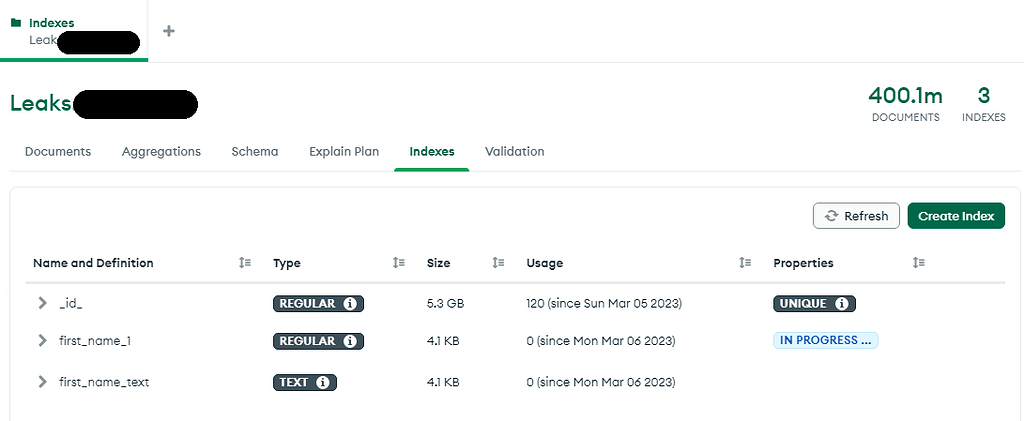Image resolution: width=1024 pixels, height=421 pixels.
Task: Go to the Explain Plan tab
Action: click(x=344, y=152)
